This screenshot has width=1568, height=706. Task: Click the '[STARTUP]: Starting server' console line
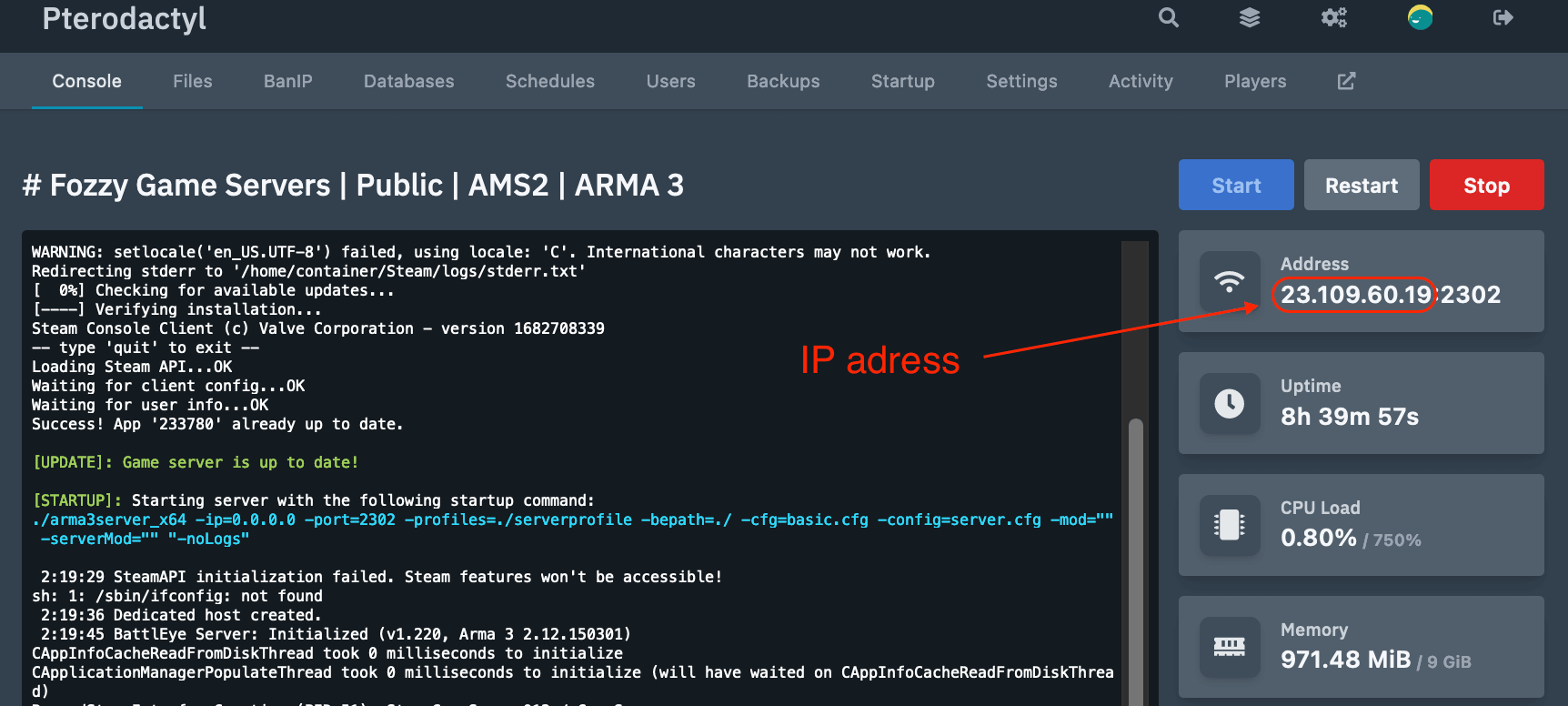[313, 500]
